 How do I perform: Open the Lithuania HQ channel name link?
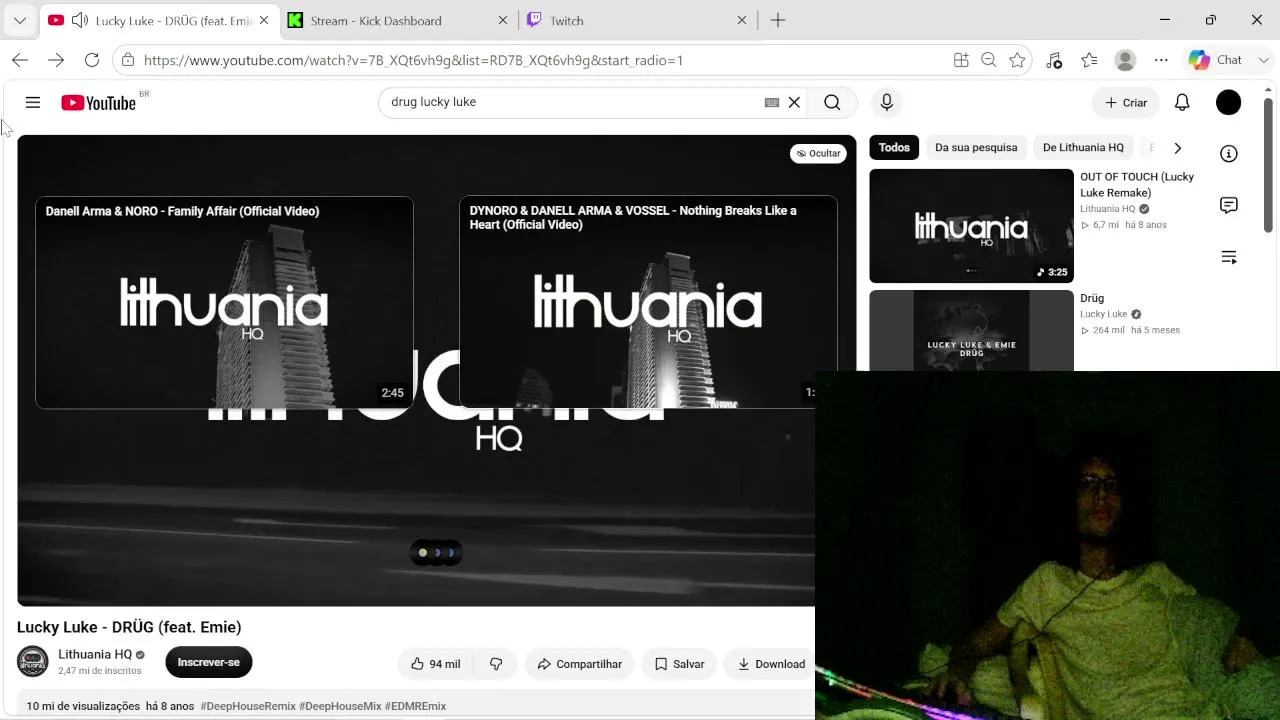(x=95, y=655)
